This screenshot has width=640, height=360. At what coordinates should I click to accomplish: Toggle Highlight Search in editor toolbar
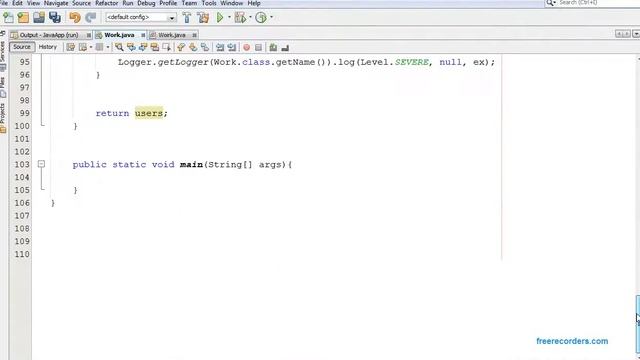coord(155,47)
